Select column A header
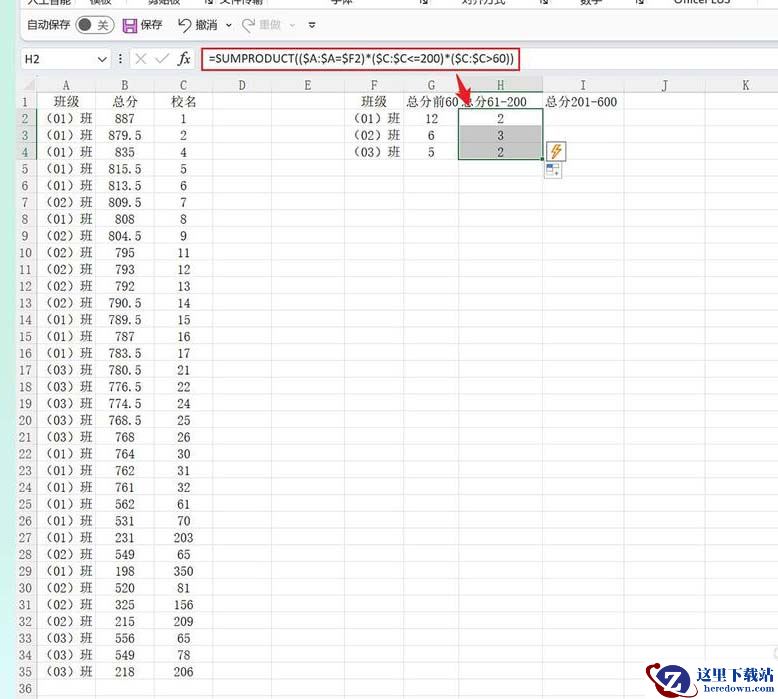Viewport: 778px width, 699px height. 66,85
